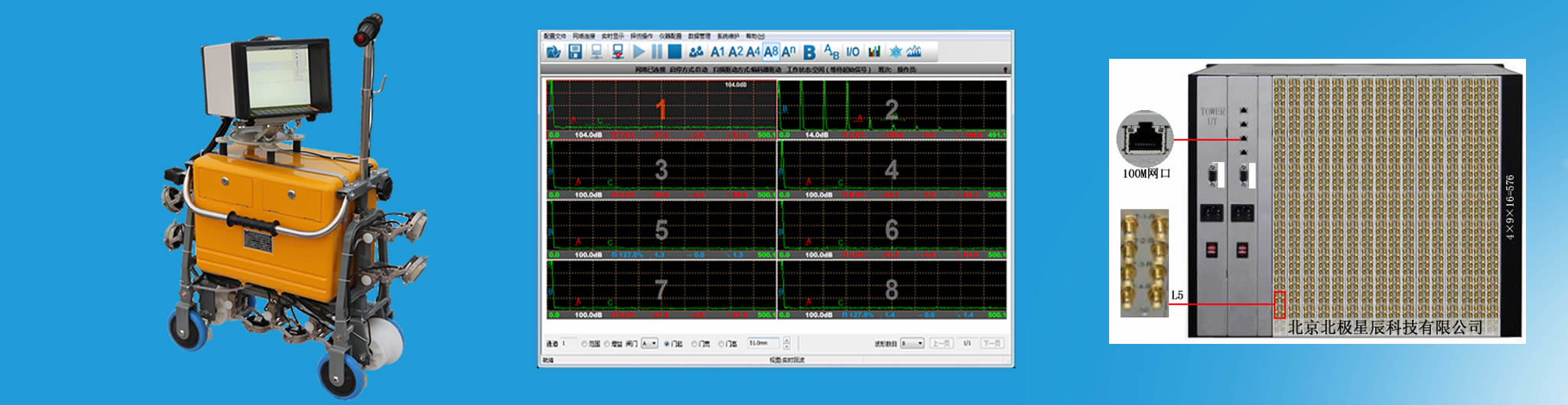This screenshot has width=1568, height=405.
Task: Select the 范围 radio button
Action: point(586,344)
